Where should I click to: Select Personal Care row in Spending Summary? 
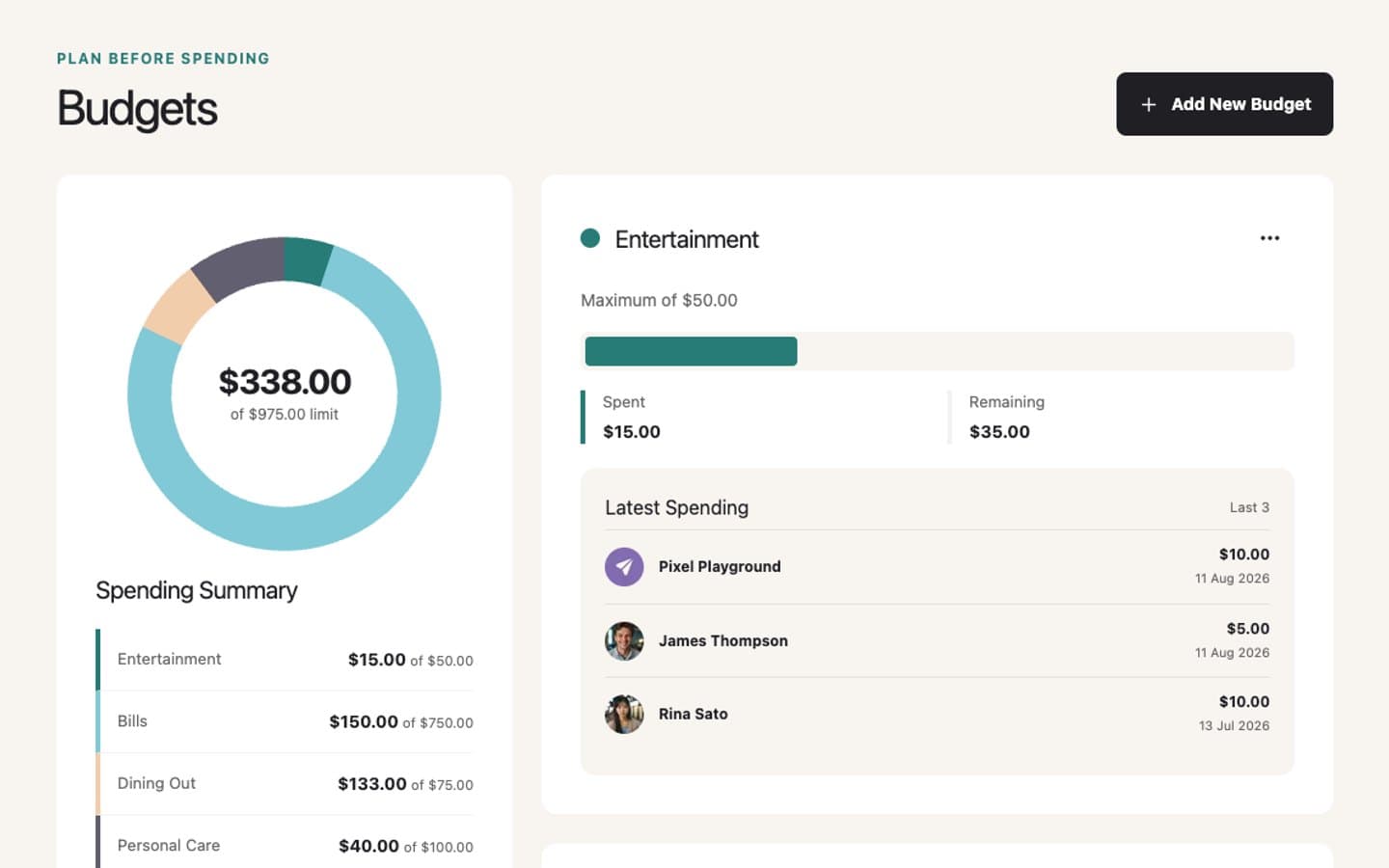pyautogui.click(x=285, y=845)
